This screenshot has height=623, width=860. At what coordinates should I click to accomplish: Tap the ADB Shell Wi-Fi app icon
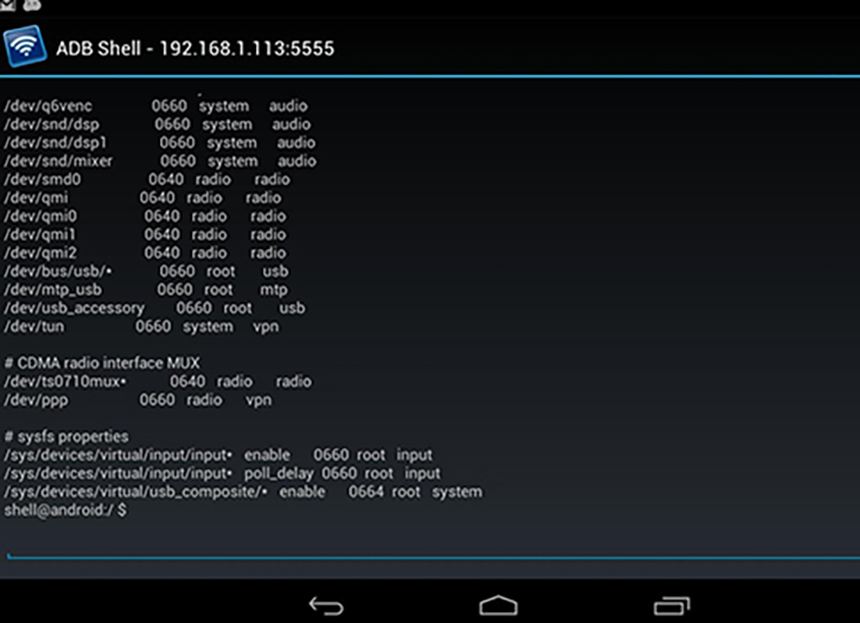pos(24,47)
